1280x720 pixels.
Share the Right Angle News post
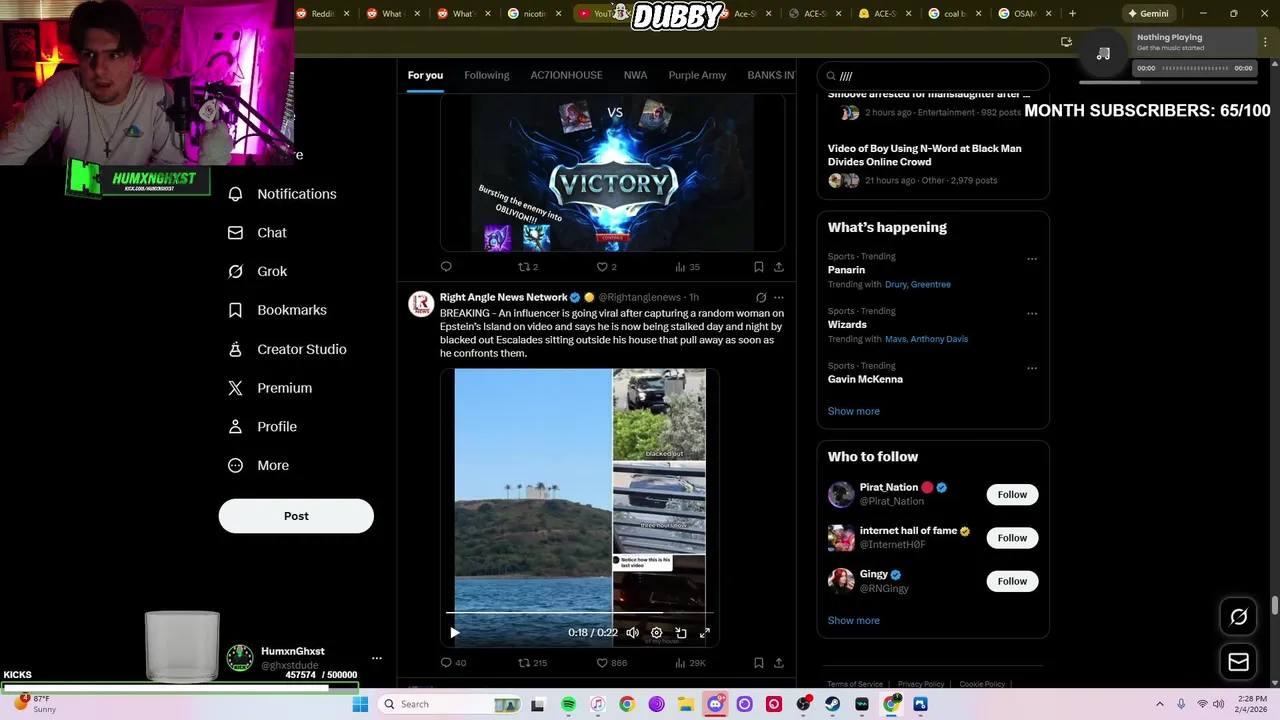click(x=779, y=662)
